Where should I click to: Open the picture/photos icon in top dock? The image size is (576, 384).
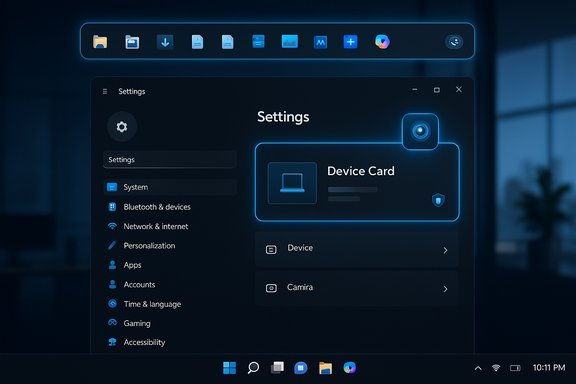289,42
